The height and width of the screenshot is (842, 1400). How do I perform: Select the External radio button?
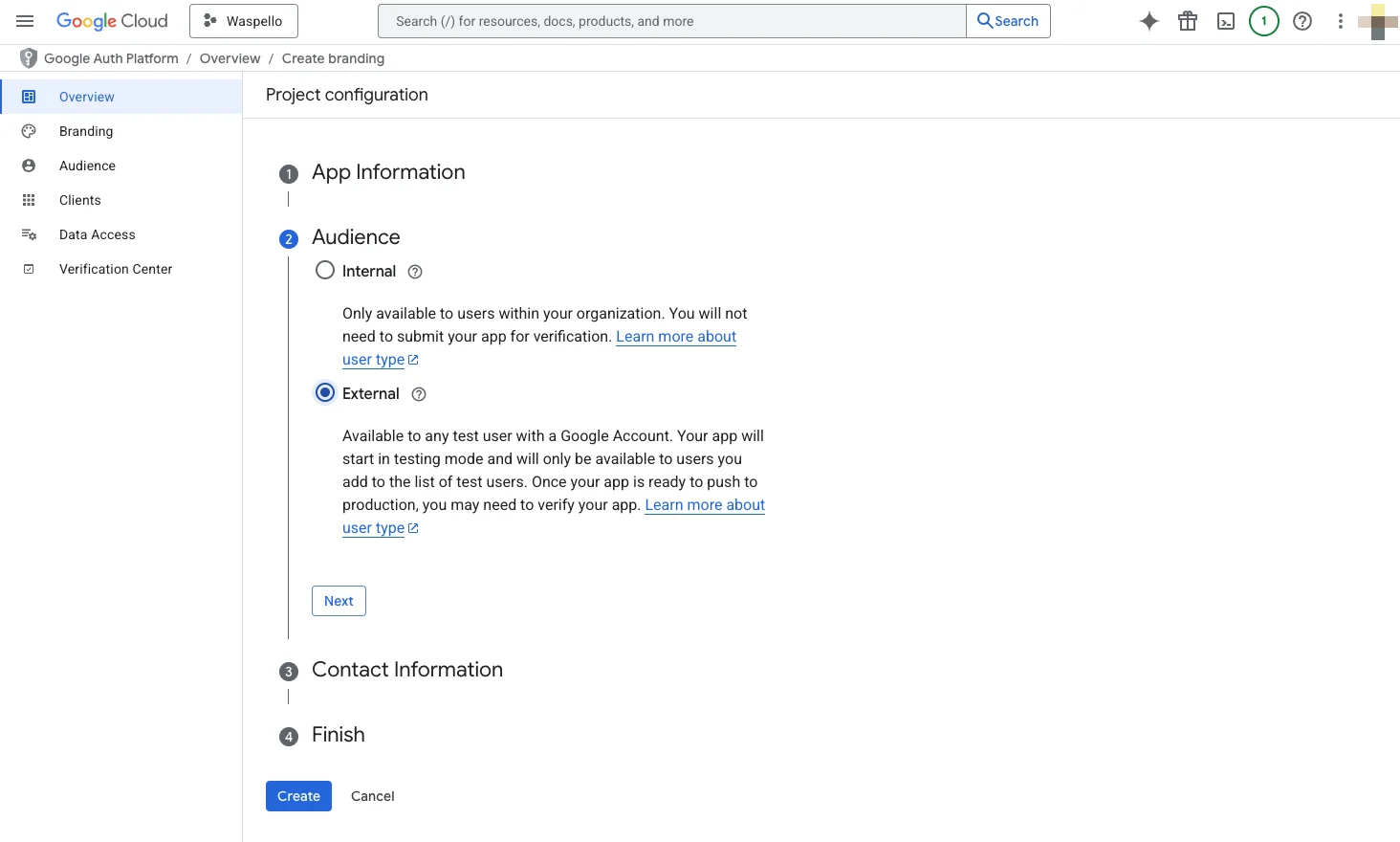pyautogui.click(x=325, y=392)
